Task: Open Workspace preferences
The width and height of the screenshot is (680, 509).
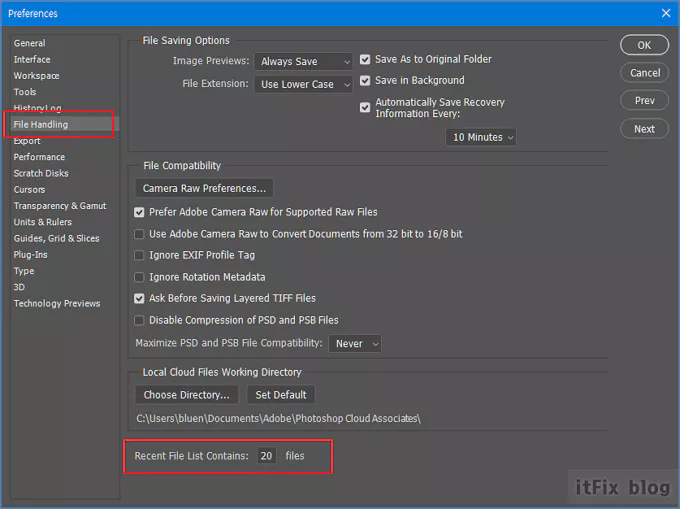Action: click(36, 76)
